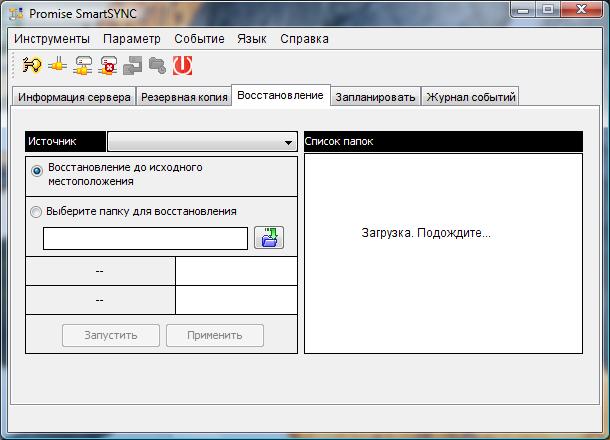This screenshot has height=440, width=610.
Task: Click the grayed-out folder schedule icon
Action: coord(158,65)
